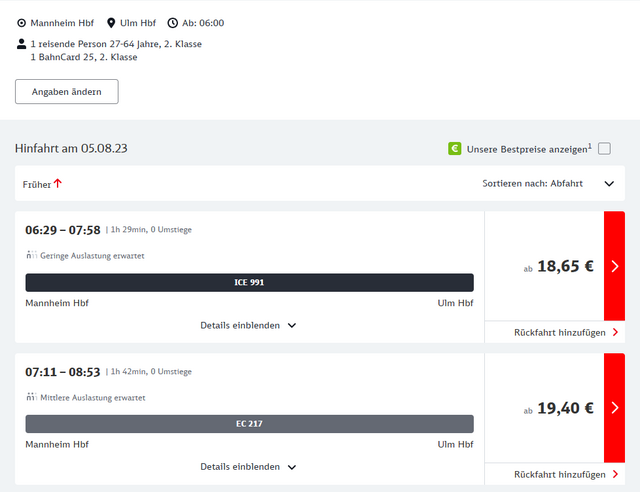This screenshot has width=640, height=492.
Task: Click the 06:29 – 07:58 time
Action: [x=62, y=230]
